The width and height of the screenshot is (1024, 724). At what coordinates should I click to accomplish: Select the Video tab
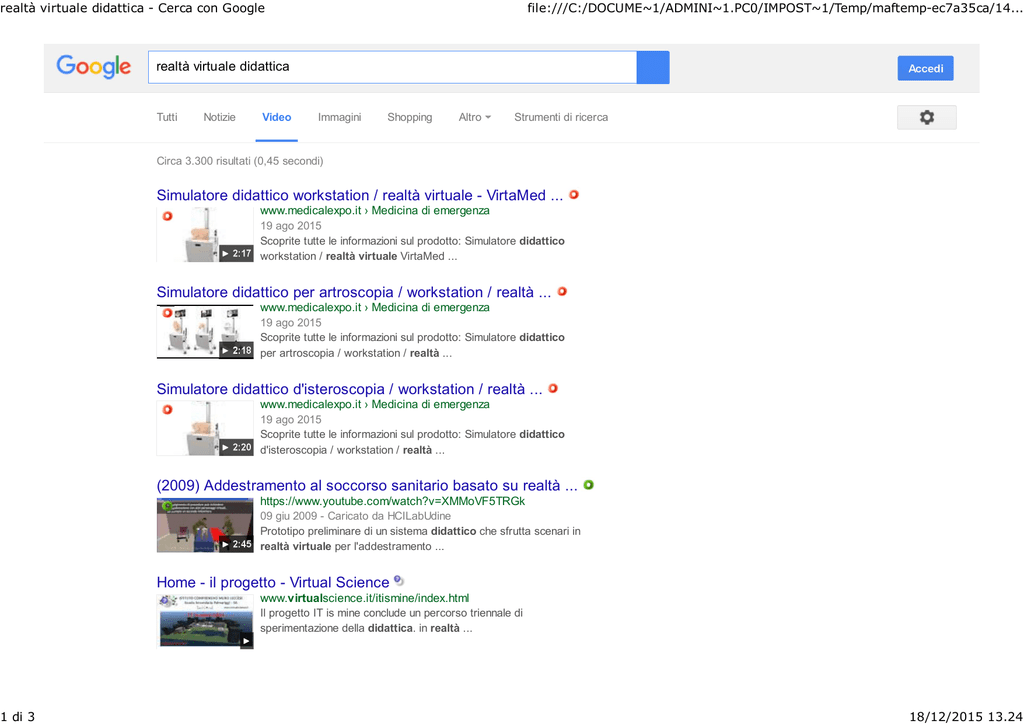click(277, 118)
